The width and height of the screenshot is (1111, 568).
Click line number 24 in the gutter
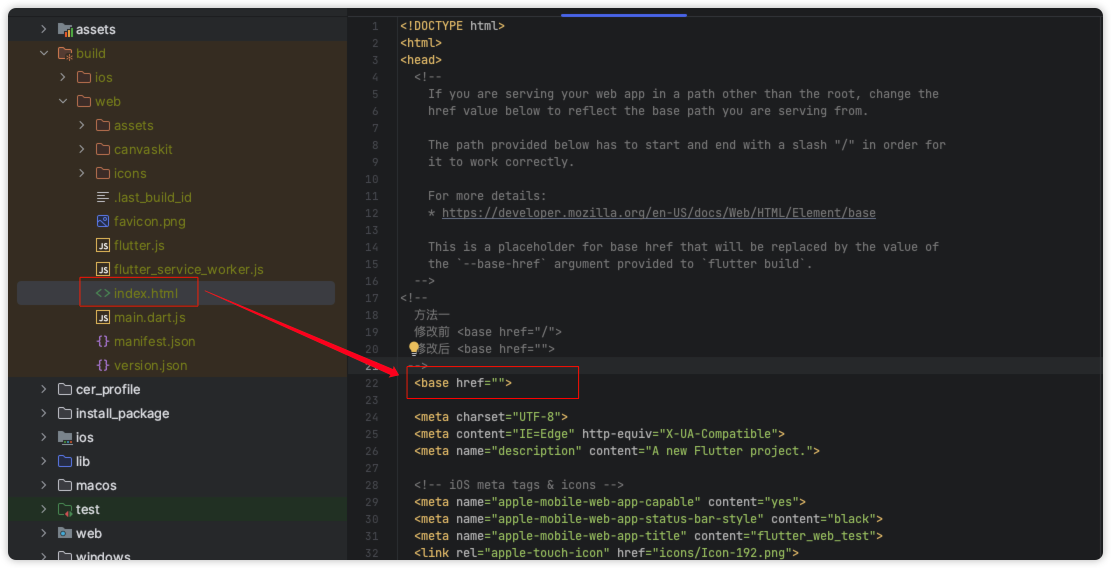[x=372, y=417]
